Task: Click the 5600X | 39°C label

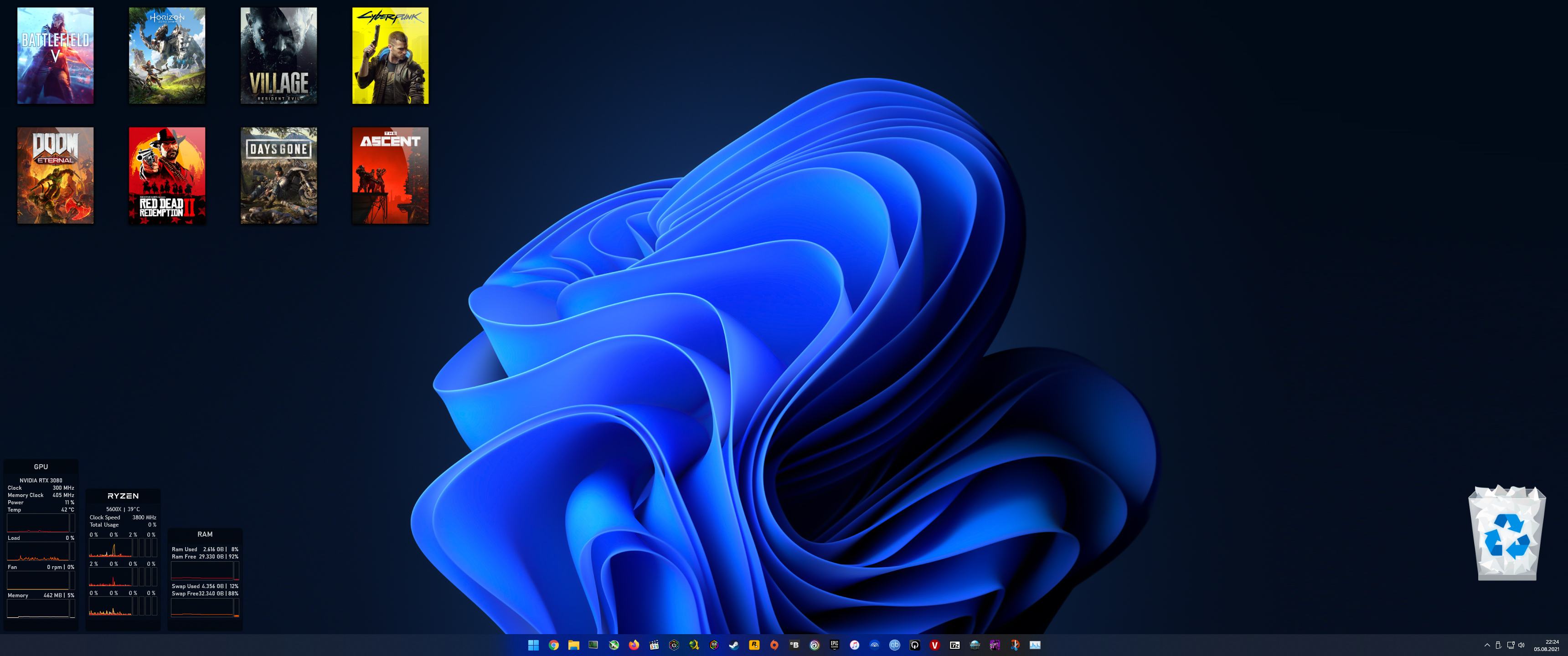Action: pyautogui.click(x=123, y=509)
